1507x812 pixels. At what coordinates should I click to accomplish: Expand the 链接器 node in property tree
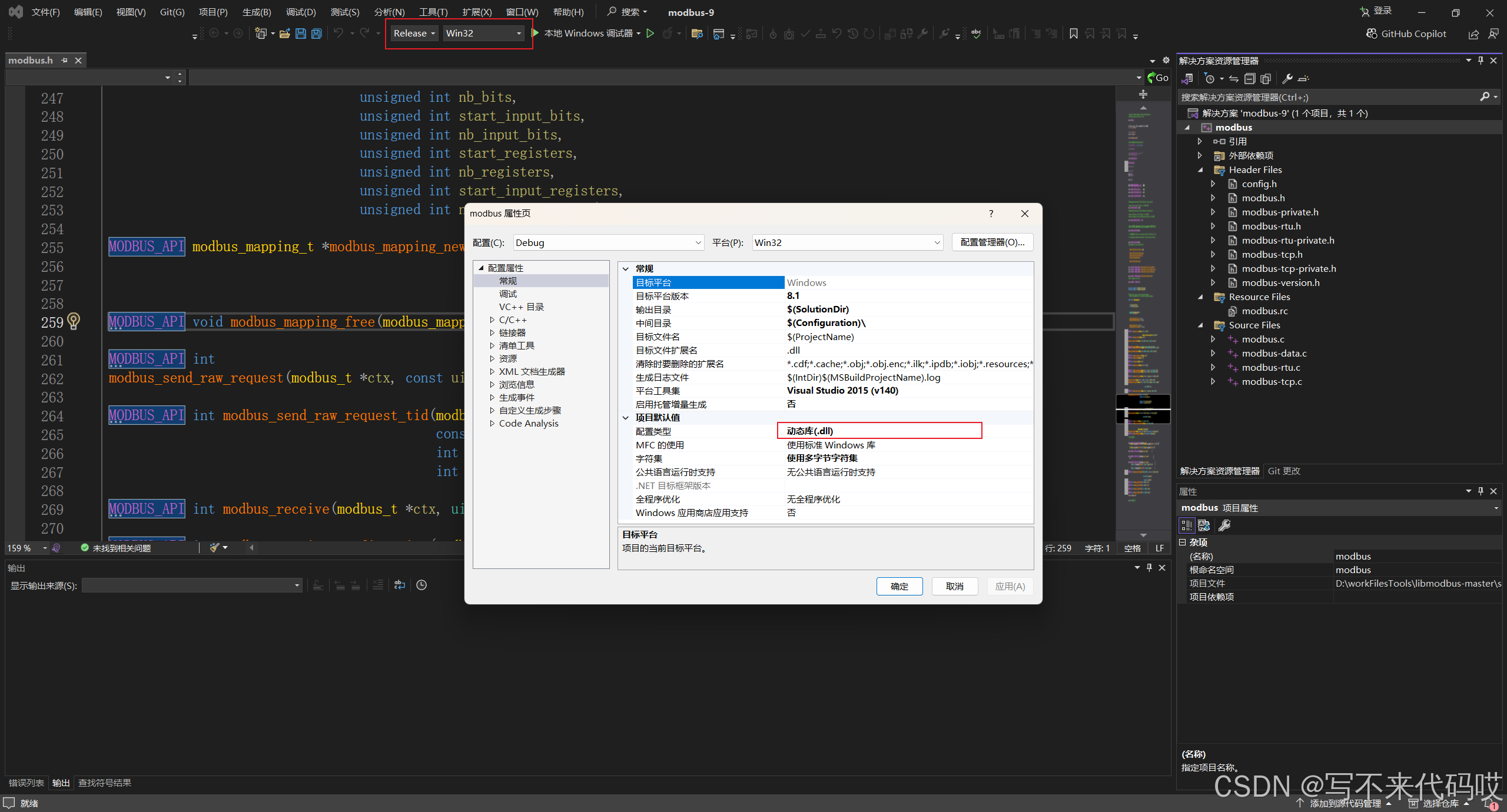(x=492, y=332)
